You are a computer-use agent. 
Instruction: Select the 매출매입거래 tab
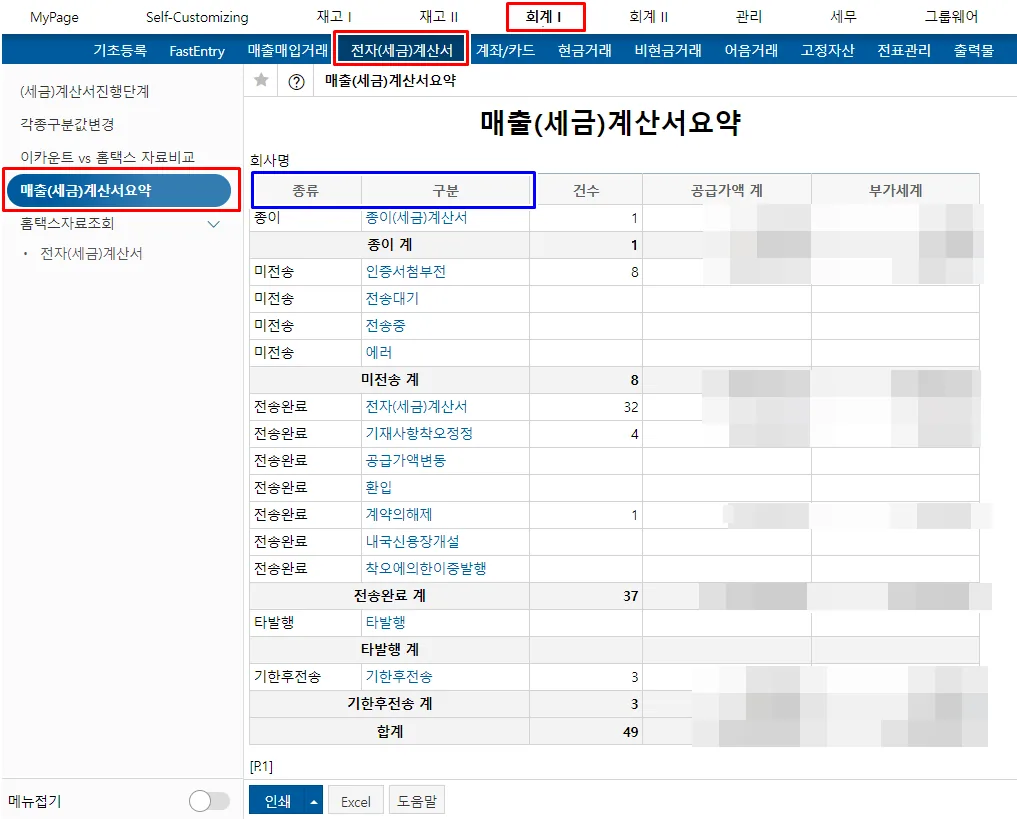click(288, 51)
